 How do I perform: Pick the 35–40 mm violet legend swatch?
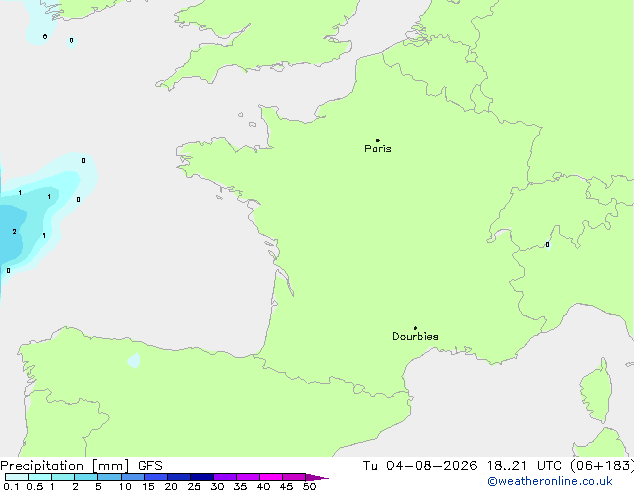[x=248, y=477]
